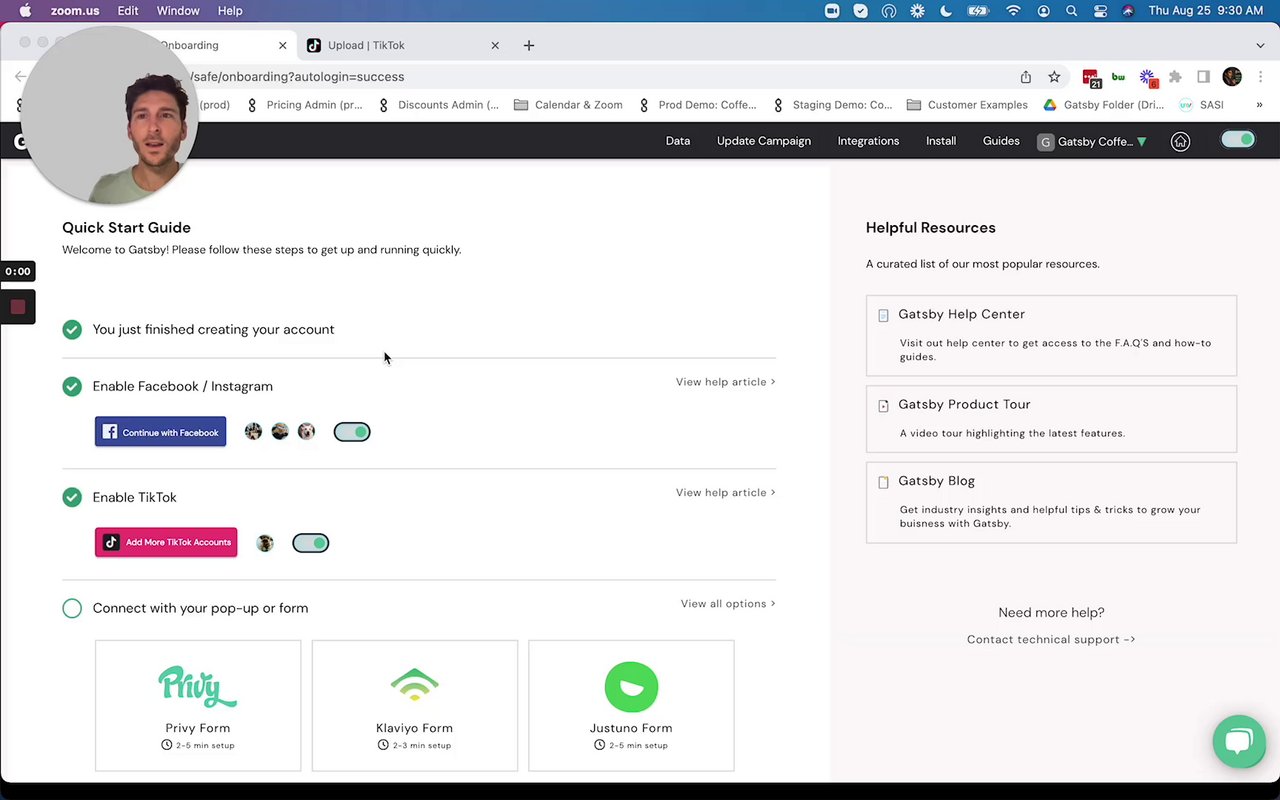Click green checkmark beside Enable TikTok
This screenshot has width=1280, height=800.
coord(72,497)
